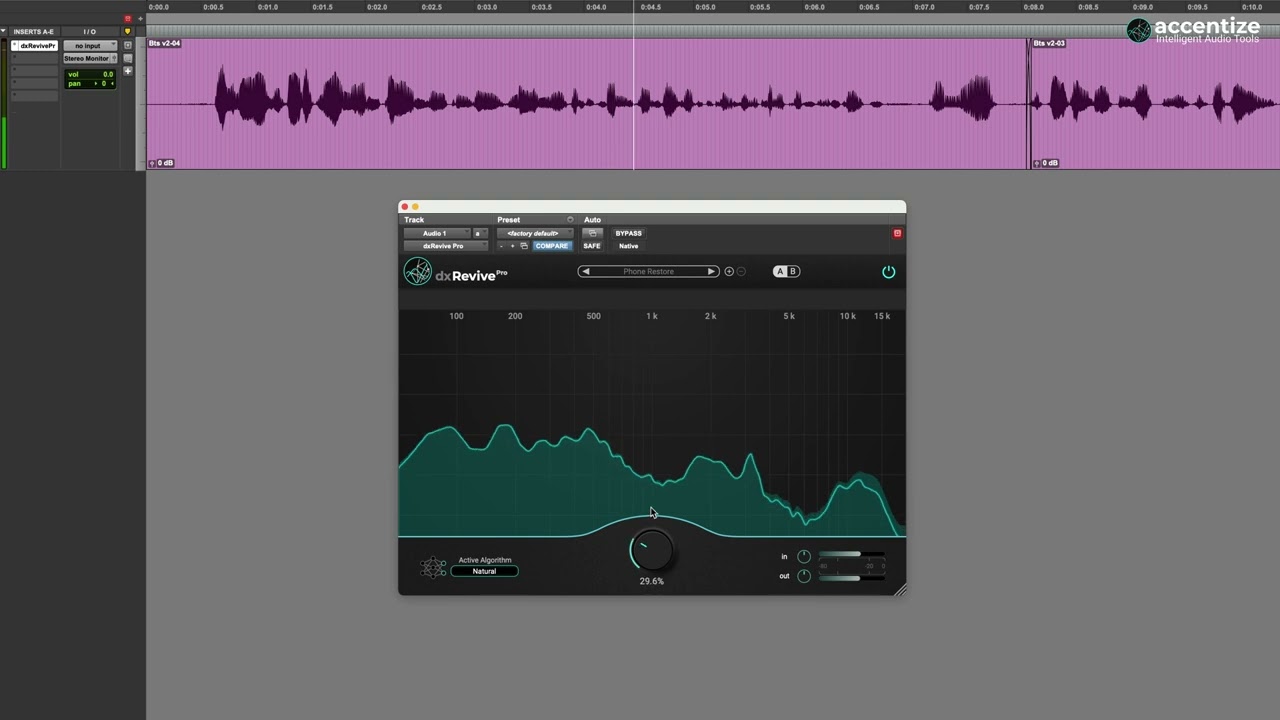The width and height of the screenshot is (1280, 720).
Task: Click the timeline ruler at 0:05.0
Action: pyautogui.click(x=705, y=7)
